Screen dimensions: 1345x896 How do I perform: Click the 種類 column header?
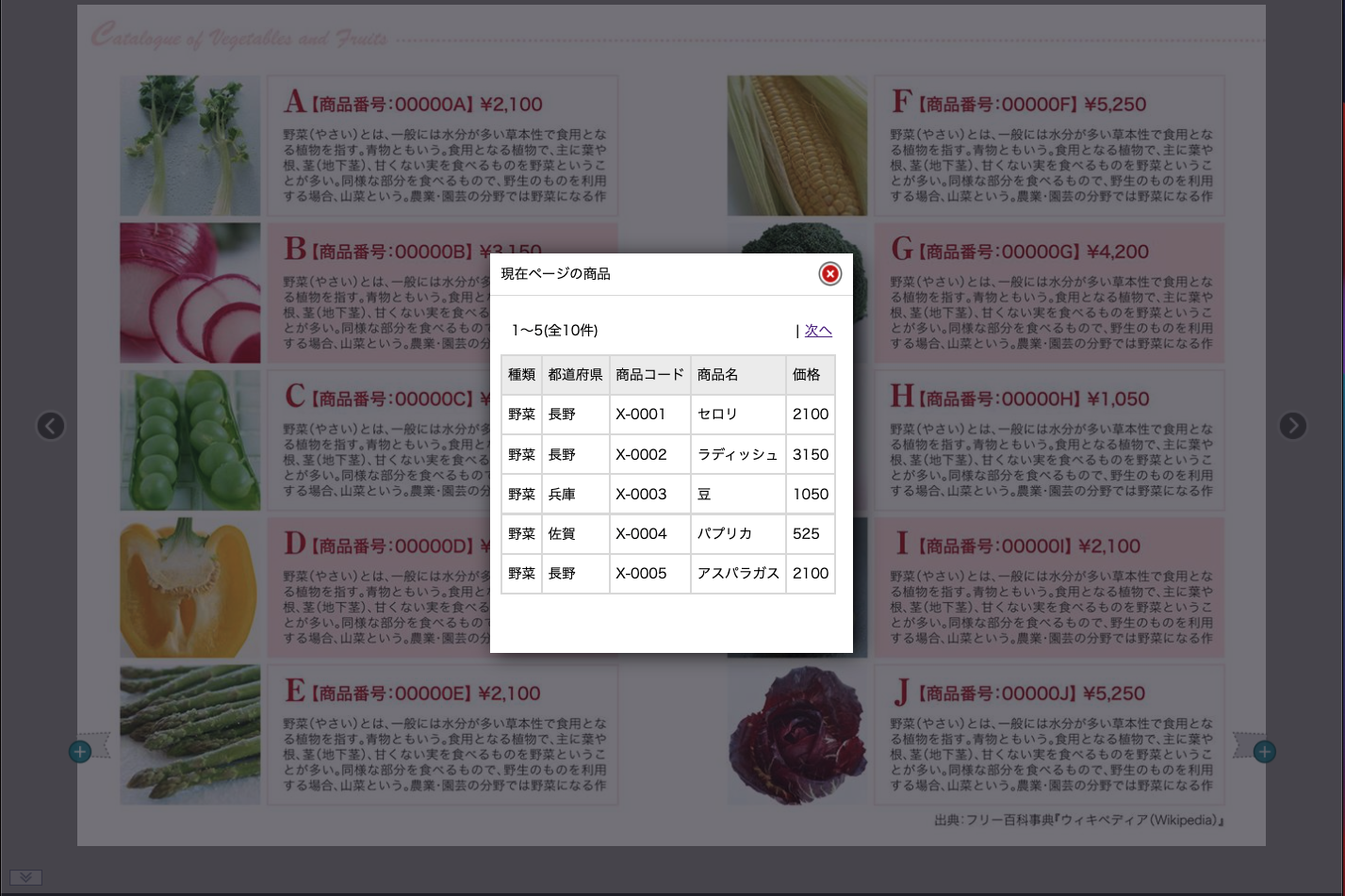click(x=521, y=375)
